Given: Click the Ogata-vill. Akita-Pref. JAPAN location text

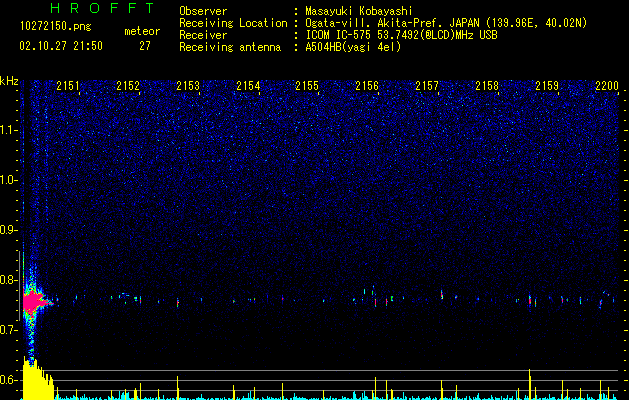Looking at the screenshot, I should click(x=446, y=23).
